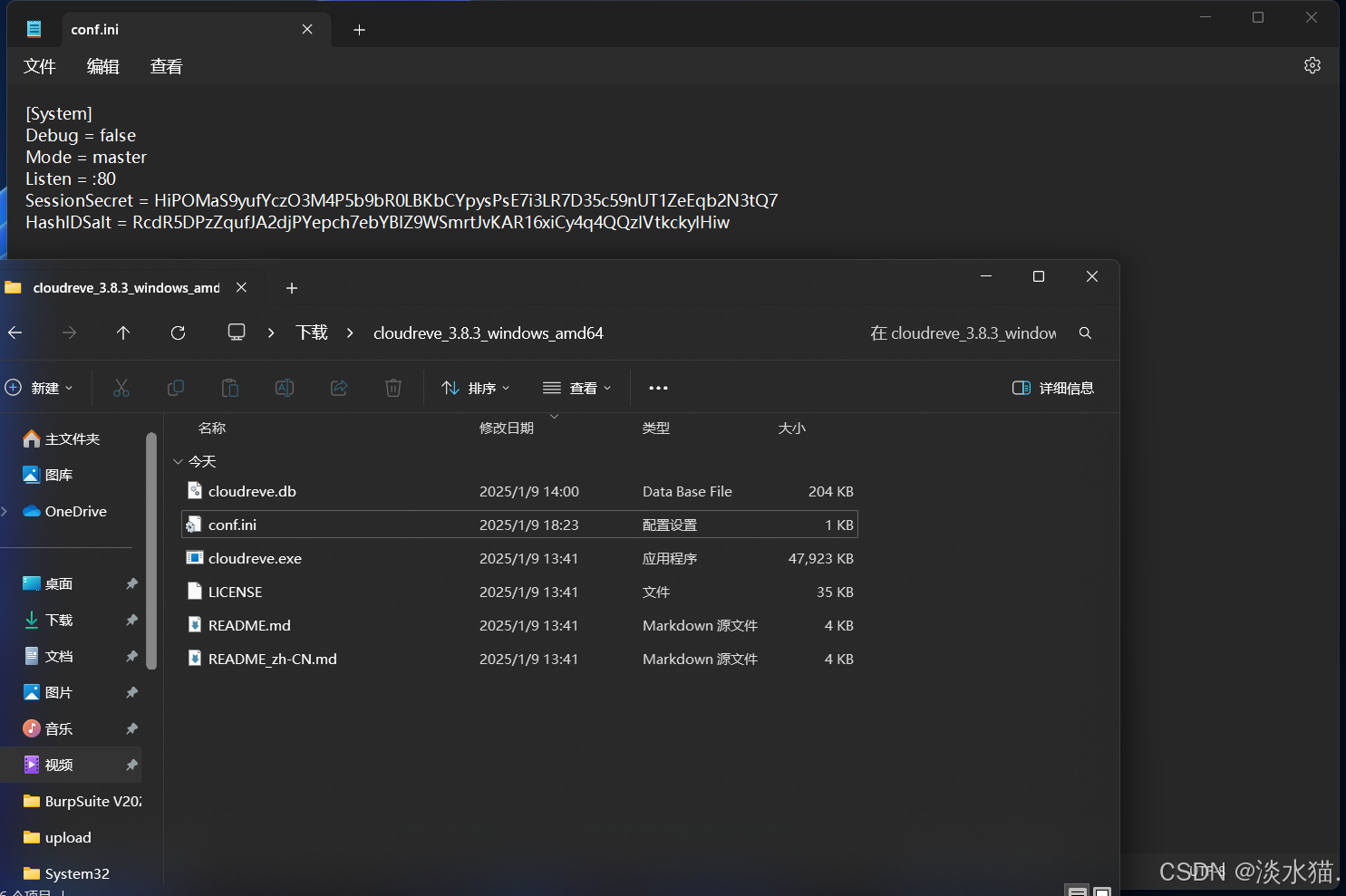Sort by 名称 column header
Viewport: 1346px width, 896px height.
pos(212,428)
